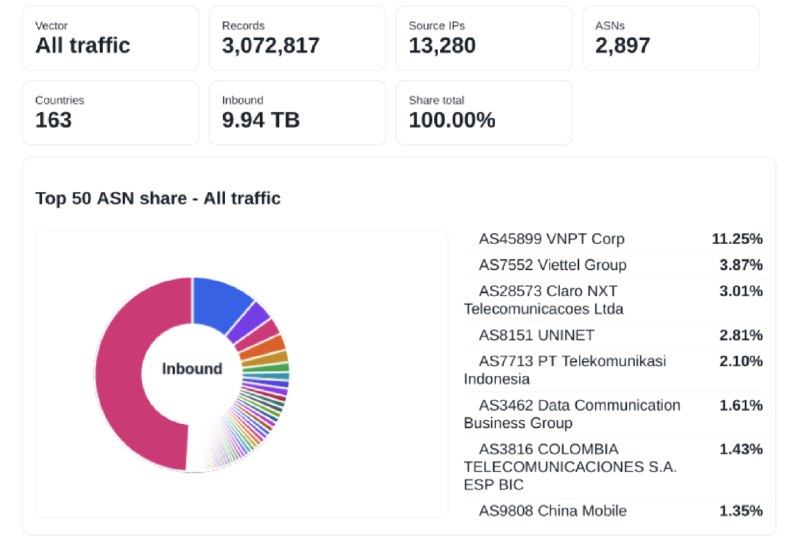
Task: Click the Inbound 9.94 TB card
Action: click(297, 113)
